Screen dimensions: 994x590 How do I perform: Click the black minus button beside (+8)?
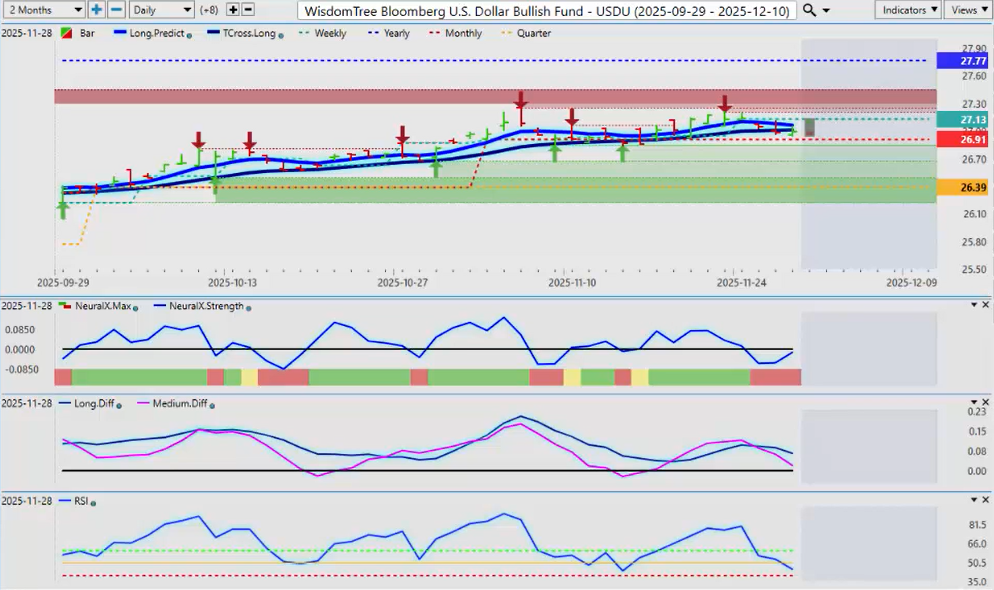248,9
